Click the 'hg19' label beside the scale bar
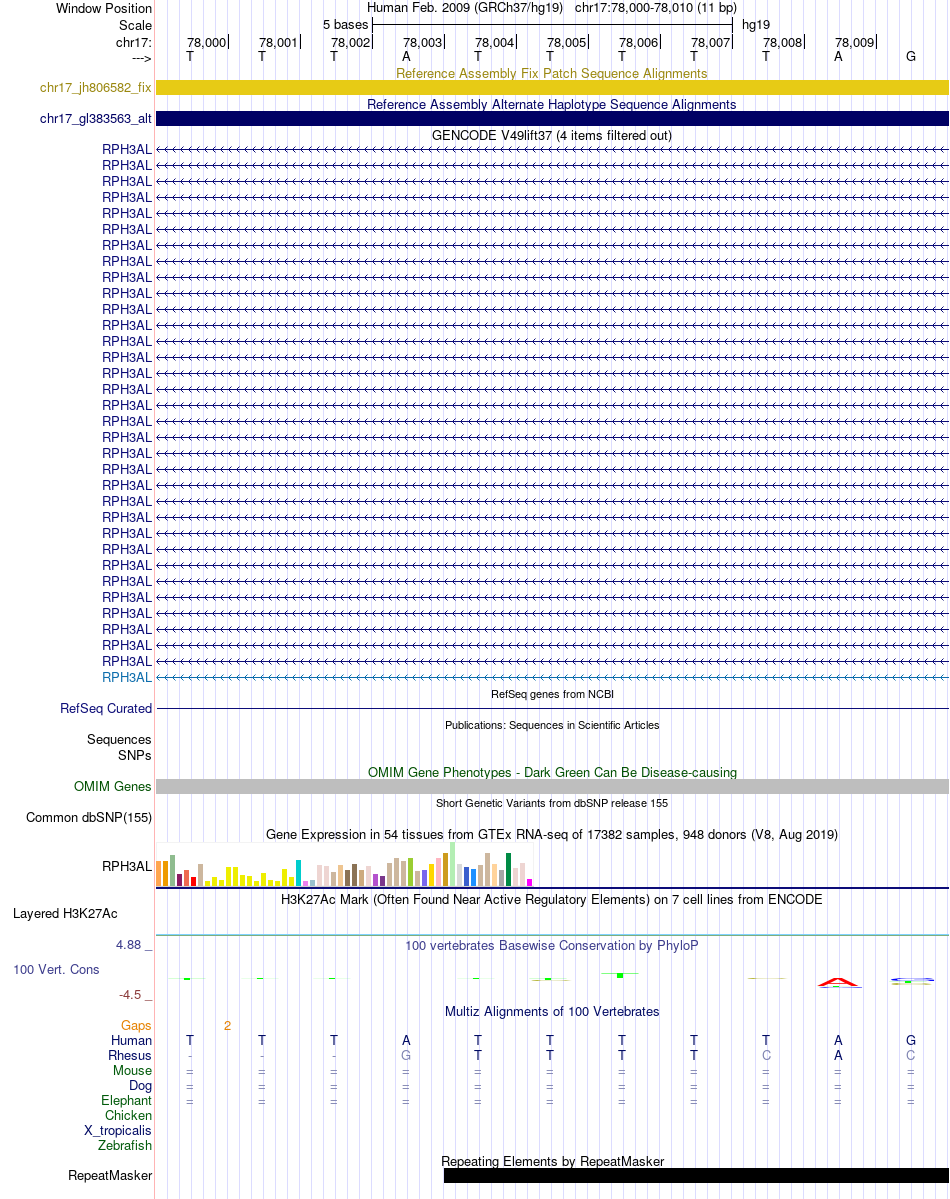The height and width of the screenshot is (1199, 950). [756, 24]
